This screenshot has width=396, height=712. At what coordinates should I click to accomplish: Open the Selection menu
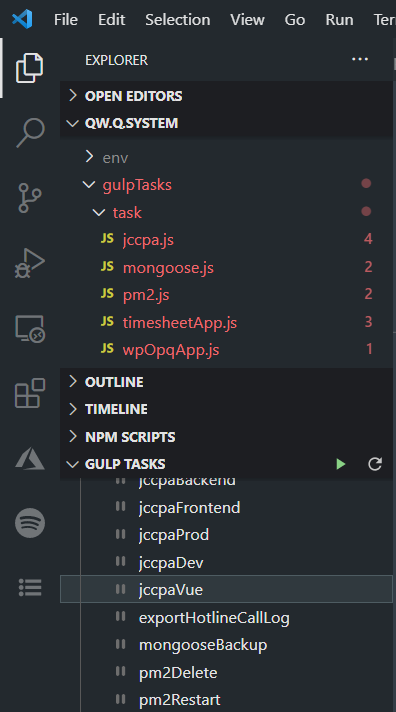tap(178, 20)
